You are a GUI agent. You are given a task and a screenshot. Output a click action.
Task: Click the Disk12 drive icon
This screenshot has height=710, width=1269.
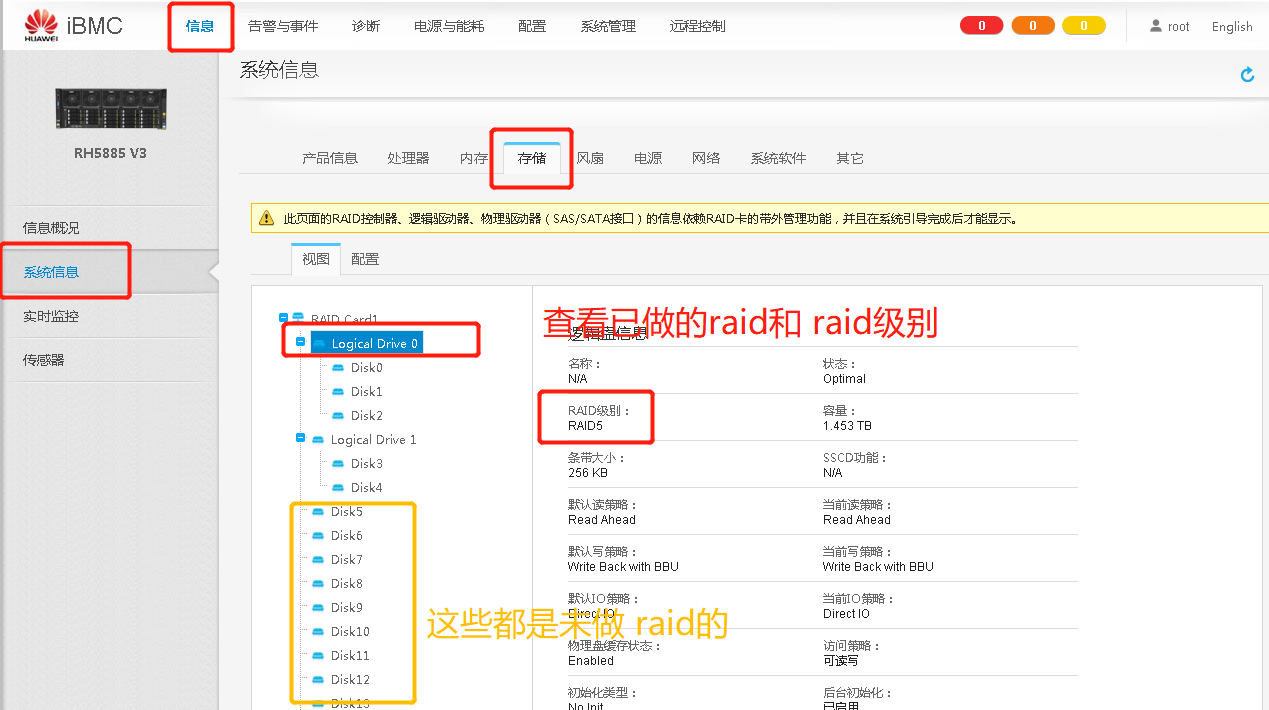(318, 680)
